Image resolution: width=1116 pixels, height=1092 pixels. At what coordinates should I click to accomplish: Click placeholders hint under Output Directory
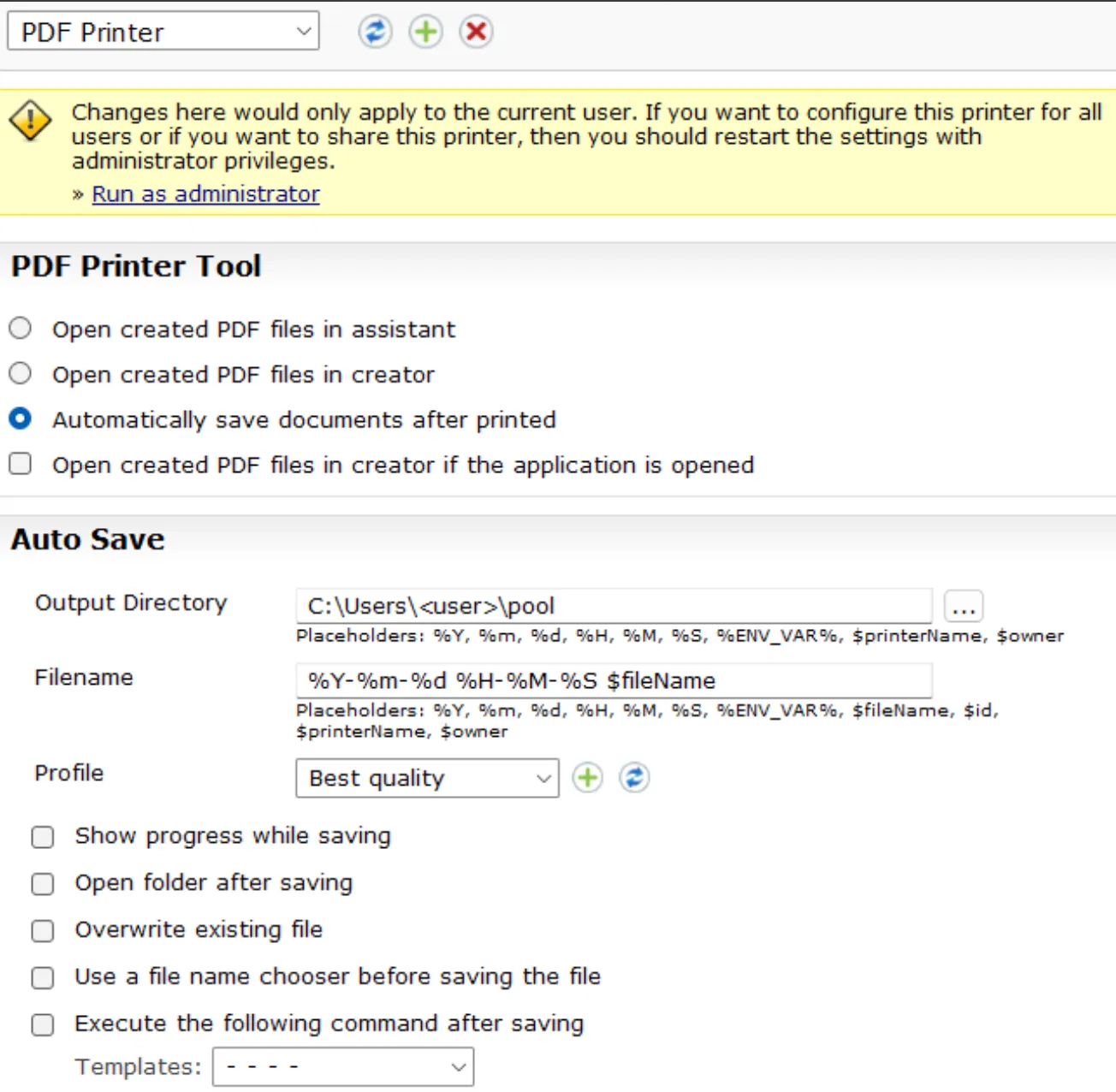pos(680,636)
